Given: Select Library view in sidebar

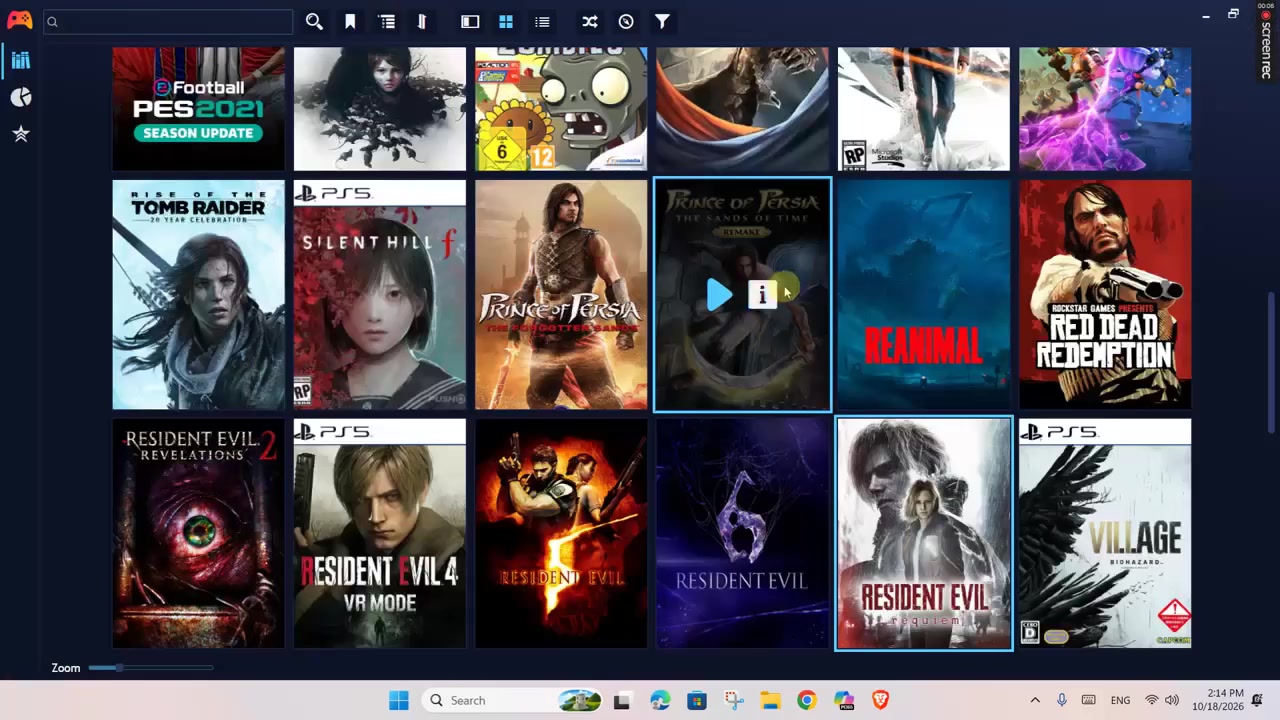Looking at the screenshot, I should click(20, 60).
